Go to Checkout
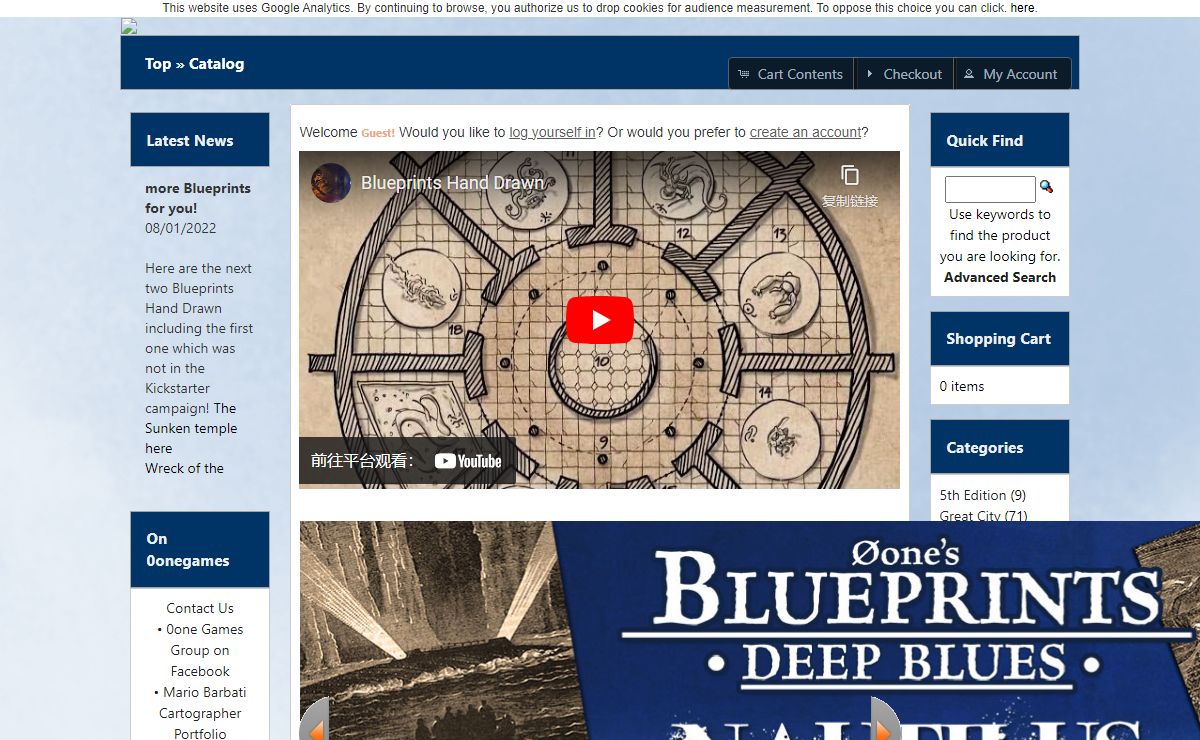The image size is (1200, 740). (x=904, y=74)
